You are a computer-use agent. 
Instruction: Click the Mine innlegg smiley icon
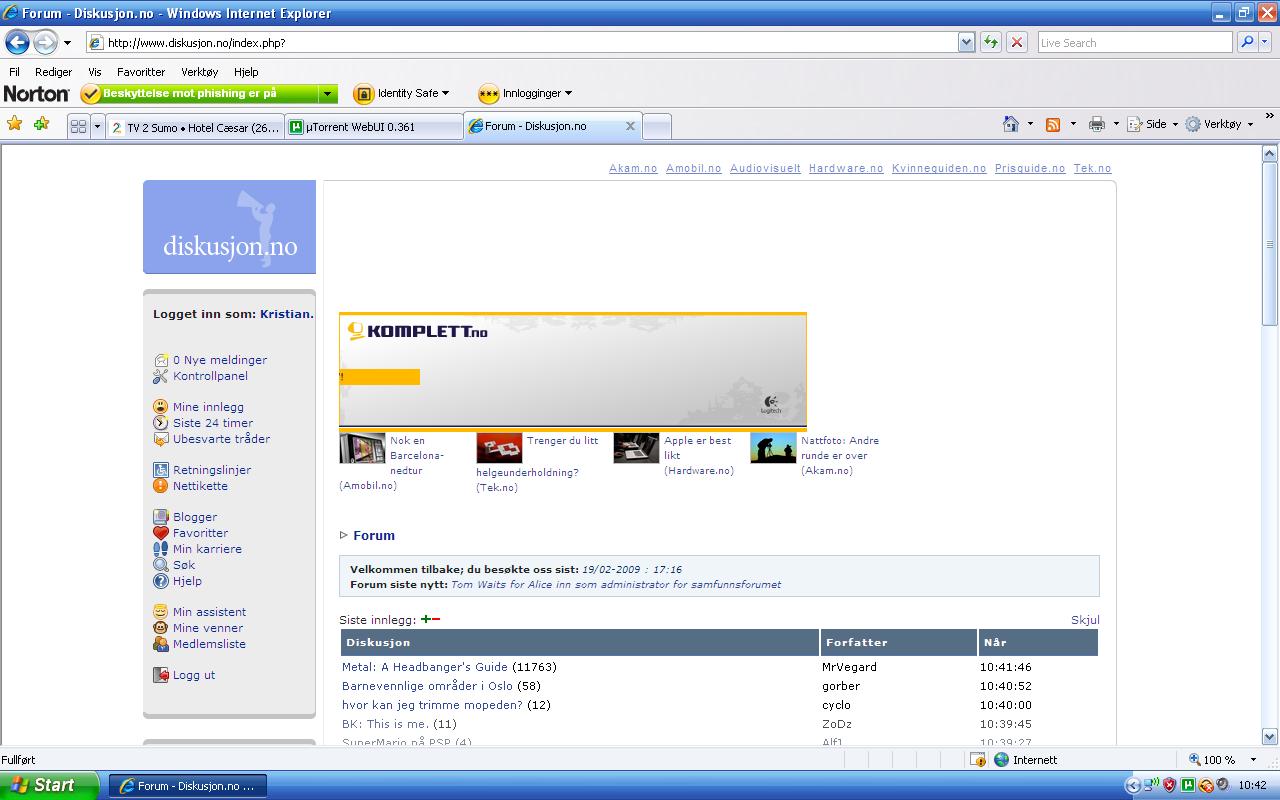point(161,407)
